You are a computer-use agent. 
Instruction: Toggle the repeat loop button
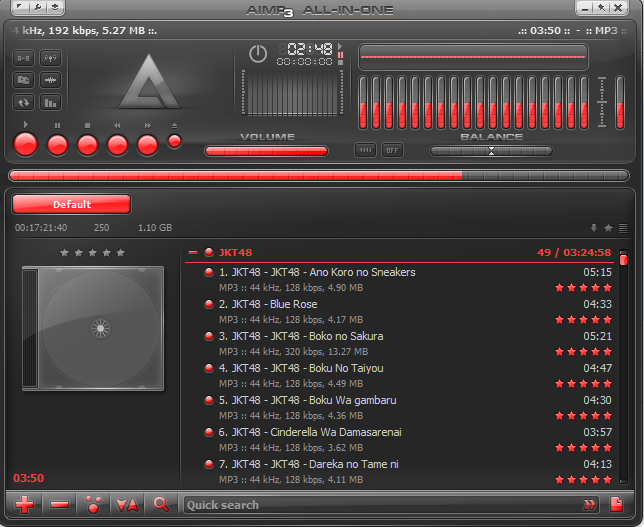23,102
